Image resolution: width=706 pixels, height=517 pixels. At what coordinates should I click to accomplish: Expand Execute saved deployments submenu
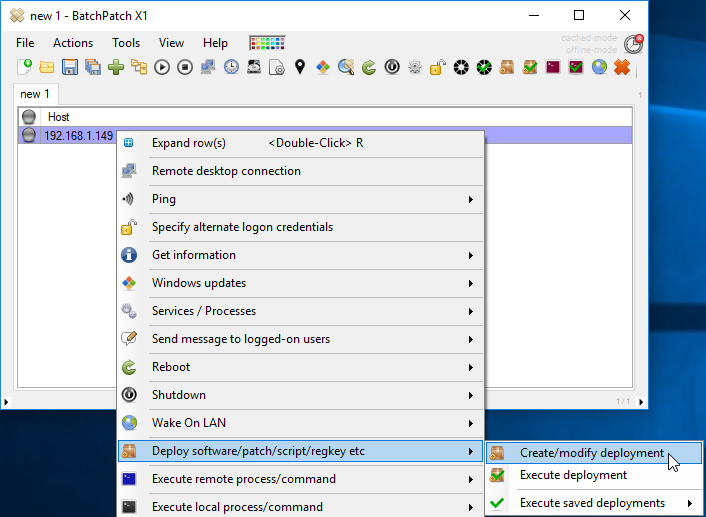click(x=594, y=503)
